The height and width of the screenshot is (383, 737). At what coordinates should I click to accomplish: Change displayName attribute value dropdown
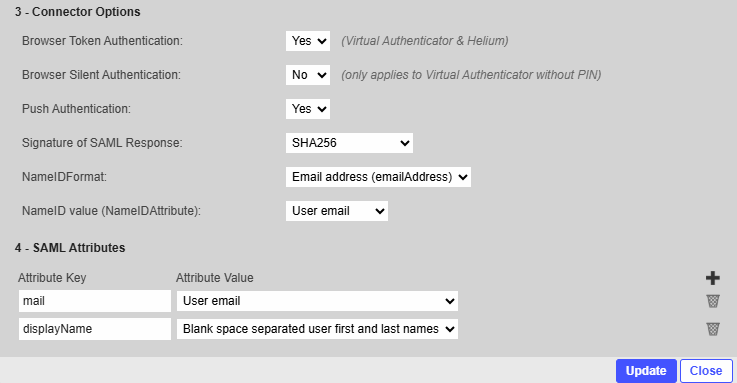(x=317, y=329)
